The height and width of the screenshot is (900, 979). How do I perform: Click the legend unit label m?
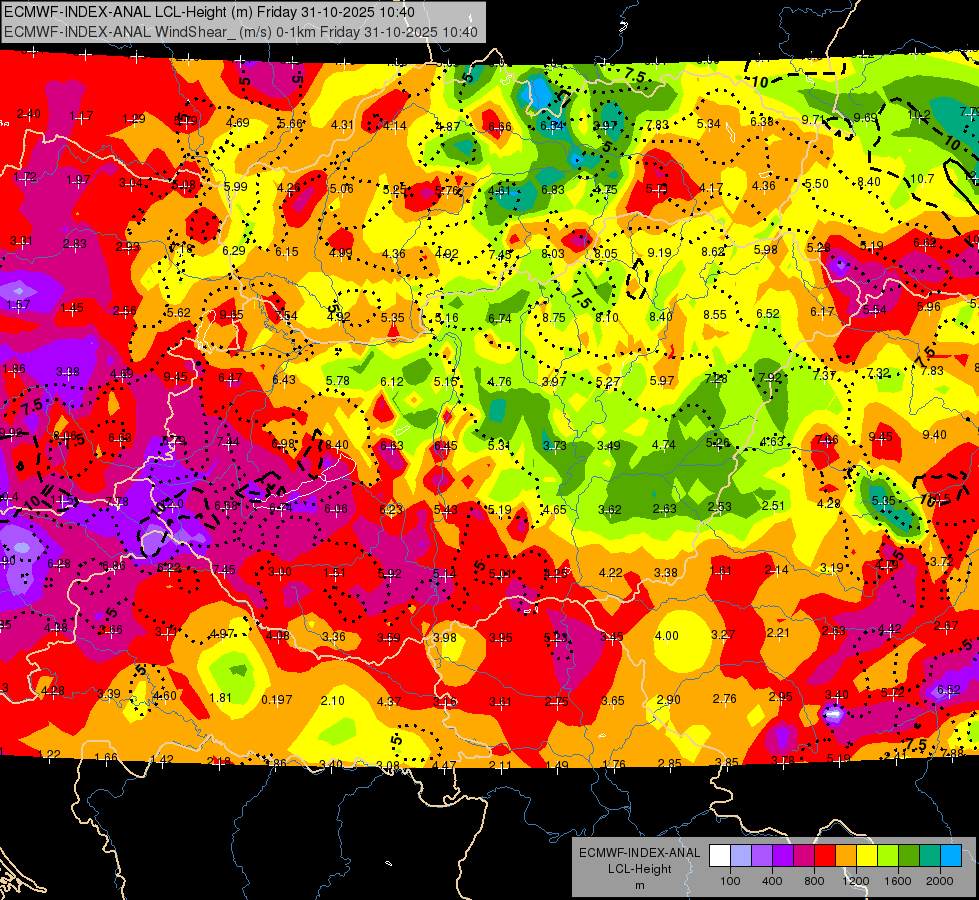click(x=639, y=885)
